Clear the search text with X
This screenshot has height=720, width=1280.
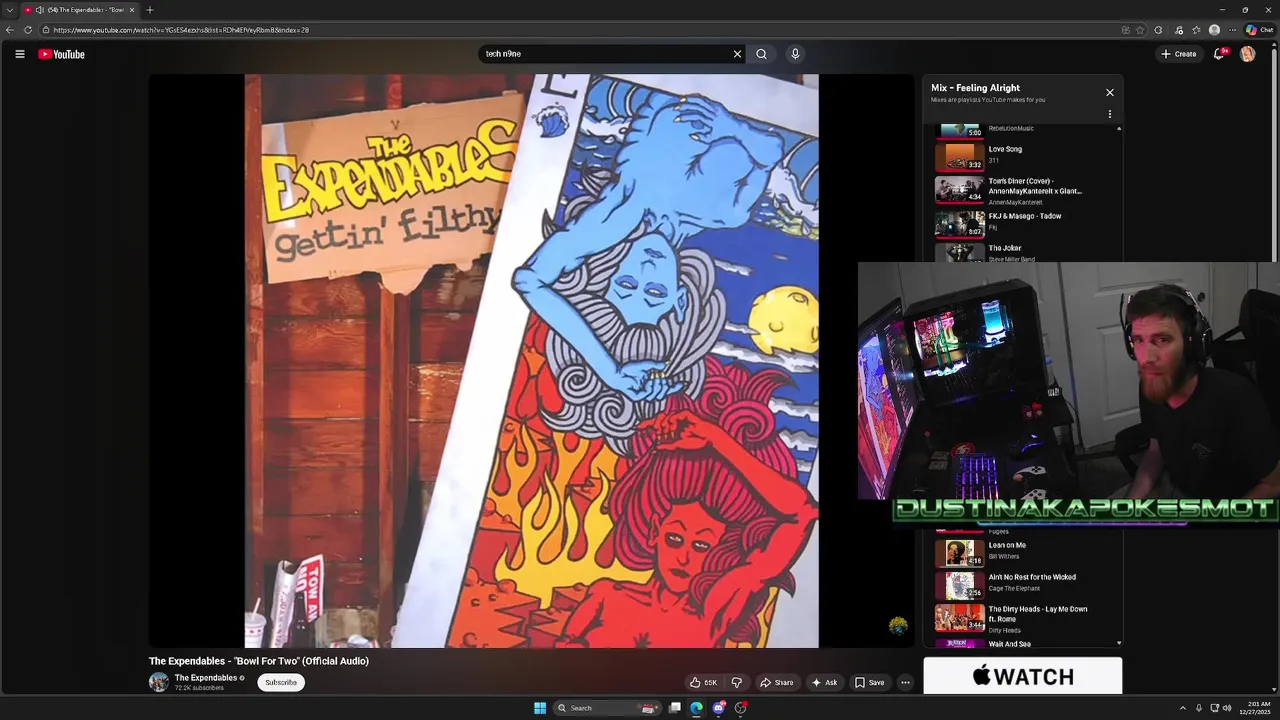737,54
